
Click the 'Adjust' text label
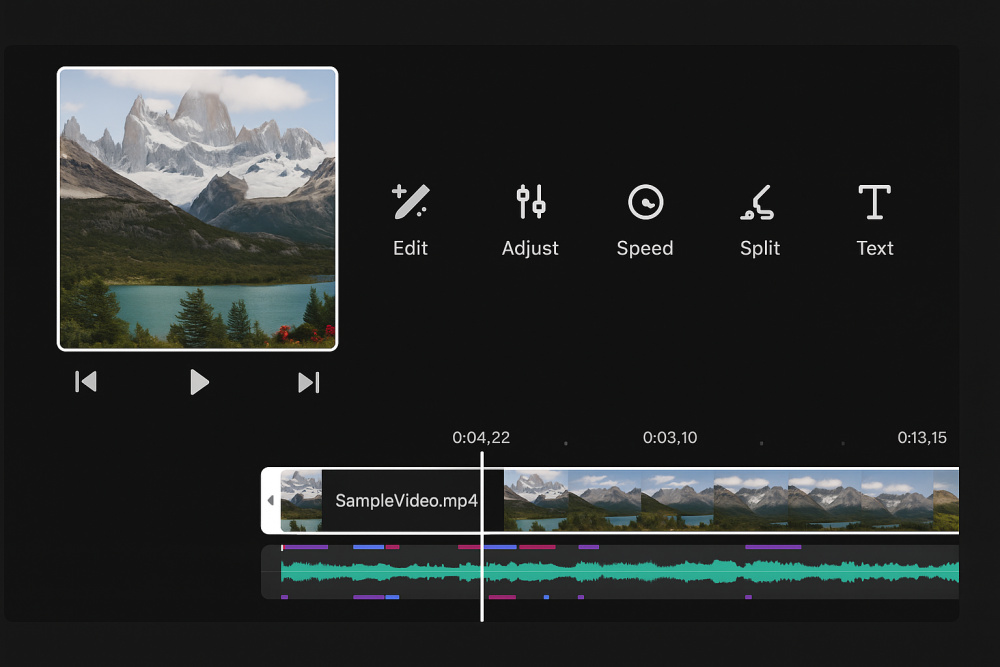click(x=530, y=248)
